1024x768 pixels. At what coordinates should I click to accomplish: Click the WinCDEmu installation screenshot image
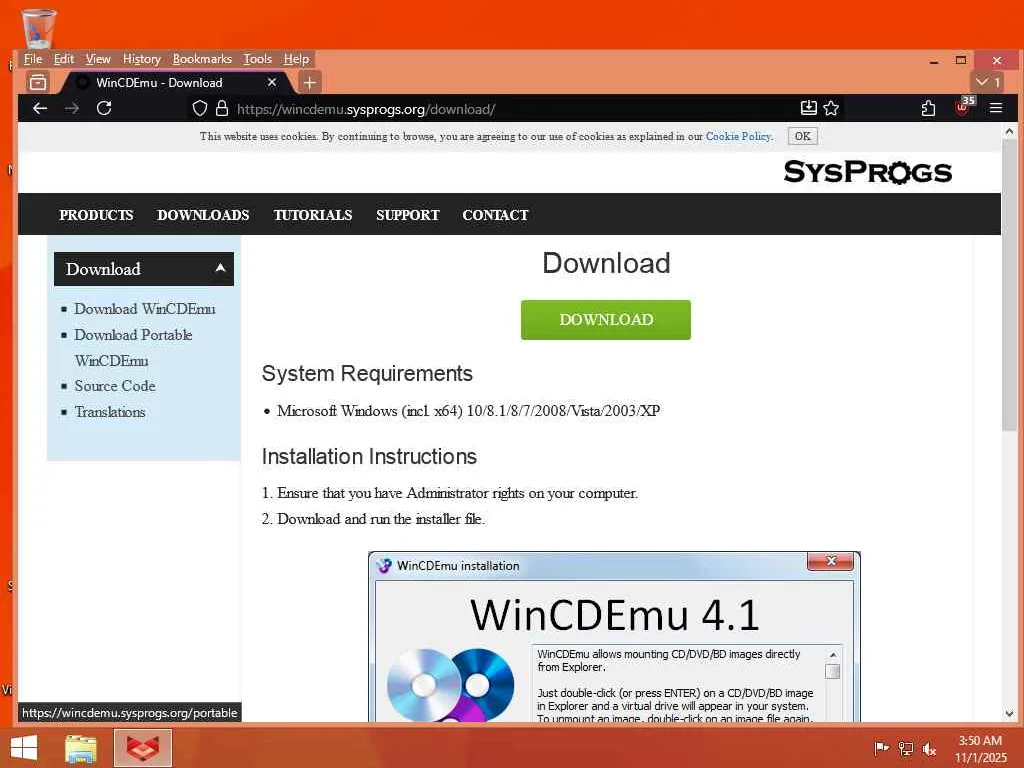tap(614, 637)
